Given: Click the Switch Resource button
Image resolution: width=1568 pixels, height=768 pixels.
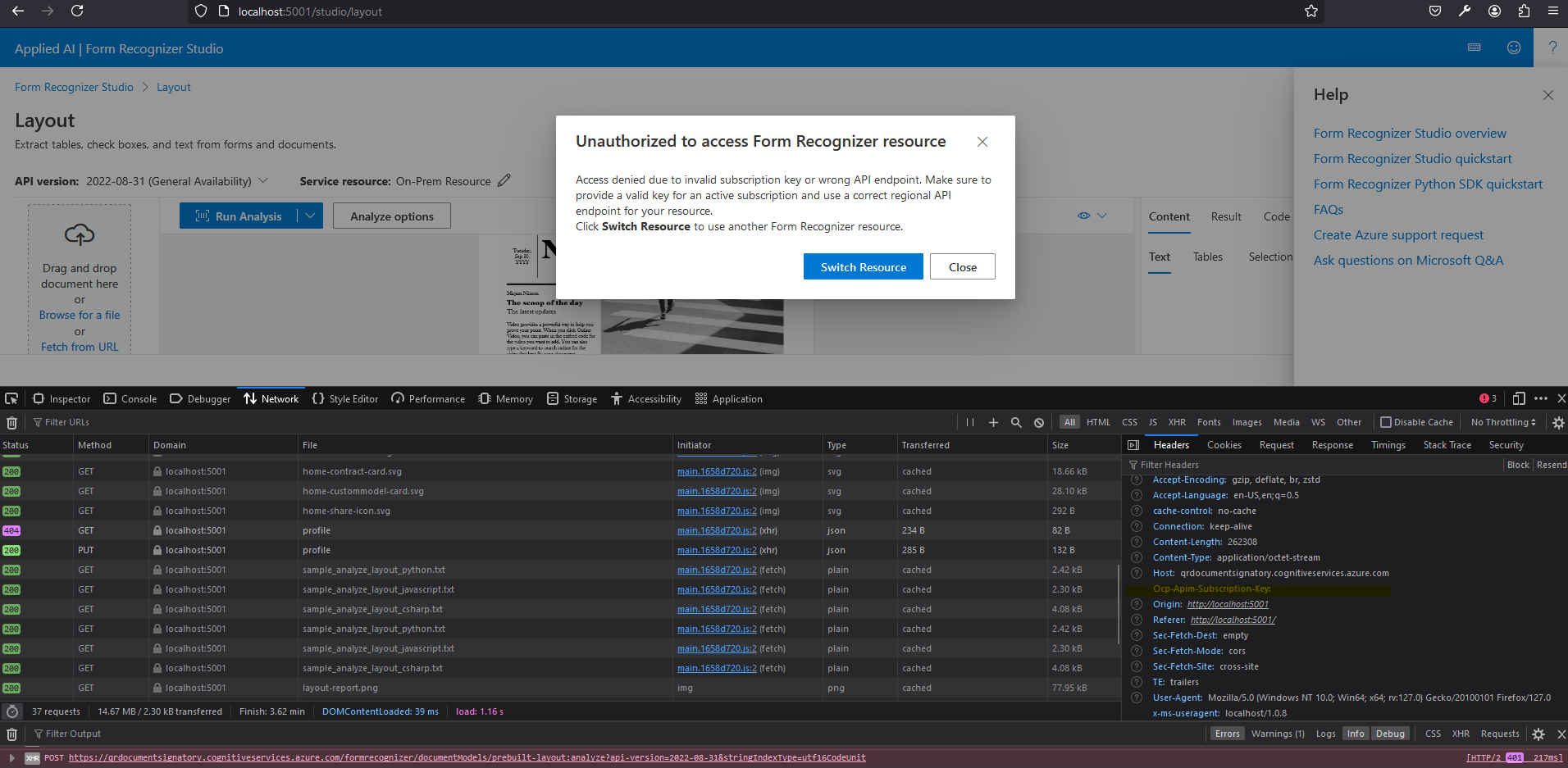Looking at the screenshot, I should 863,266.
